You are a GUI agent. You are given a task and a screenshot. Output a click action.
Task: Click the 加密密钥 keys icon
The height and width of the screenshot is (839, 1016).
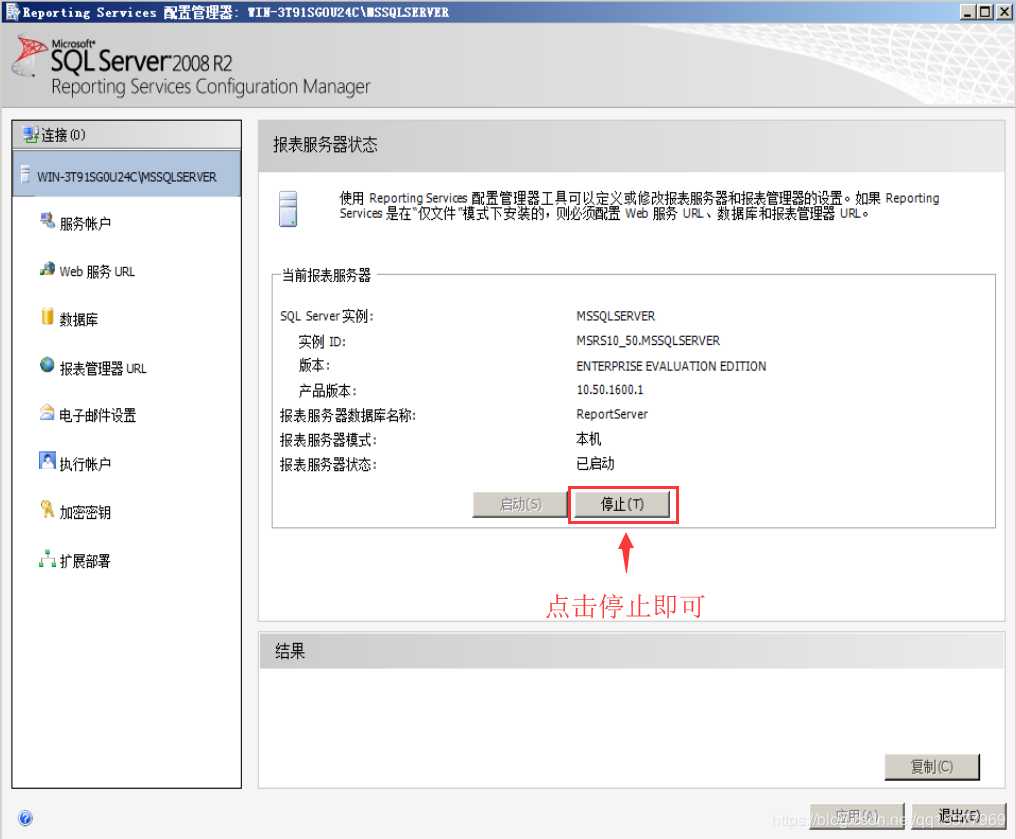point(47,509)
